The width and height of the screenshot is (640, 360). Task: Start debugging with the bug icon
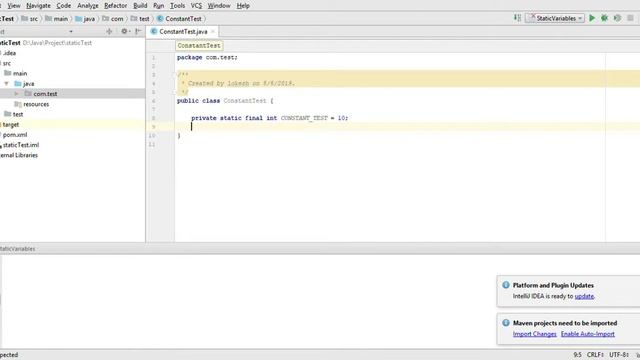[x=604, y=18]
